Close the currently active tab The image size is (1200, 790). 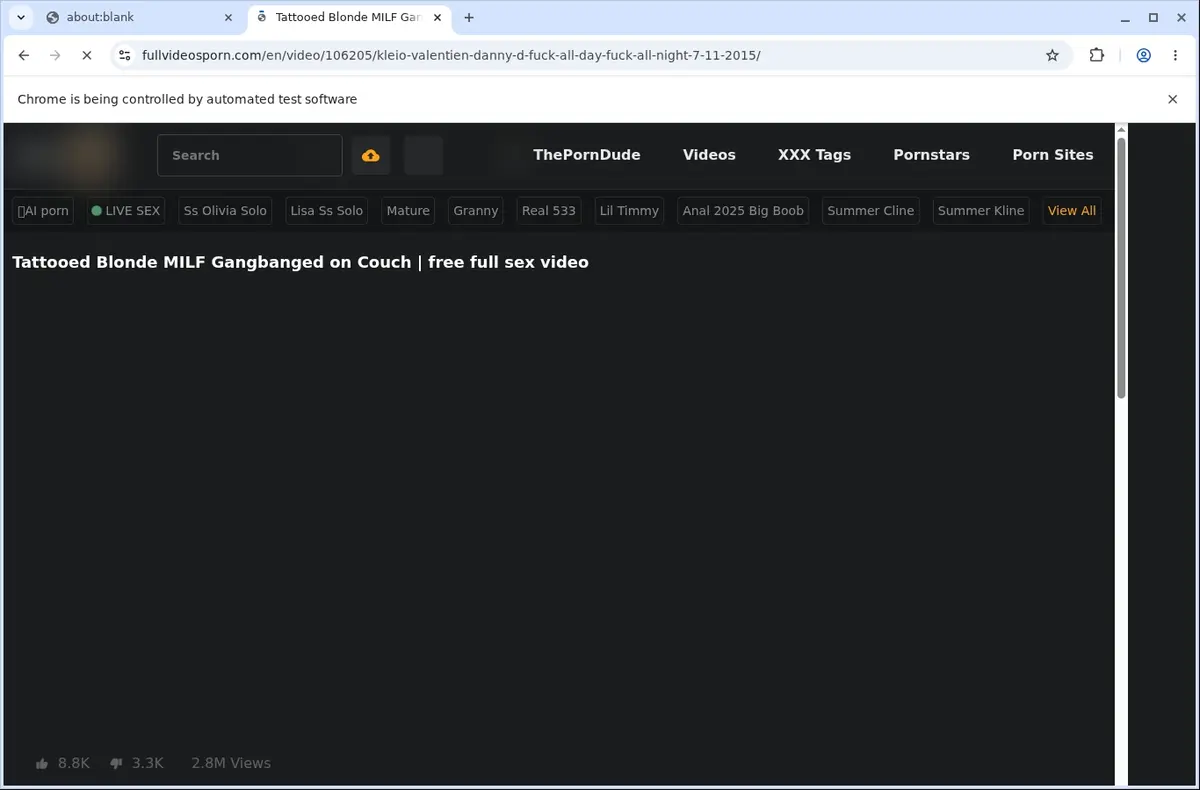(435, 17)
